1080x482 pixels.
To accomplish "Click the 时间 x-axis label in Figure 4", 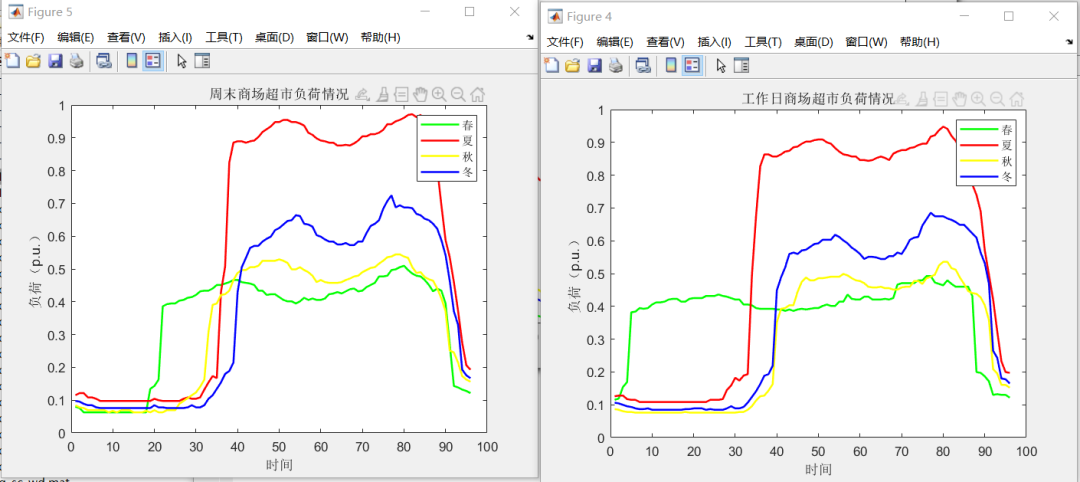I will 818,470.
